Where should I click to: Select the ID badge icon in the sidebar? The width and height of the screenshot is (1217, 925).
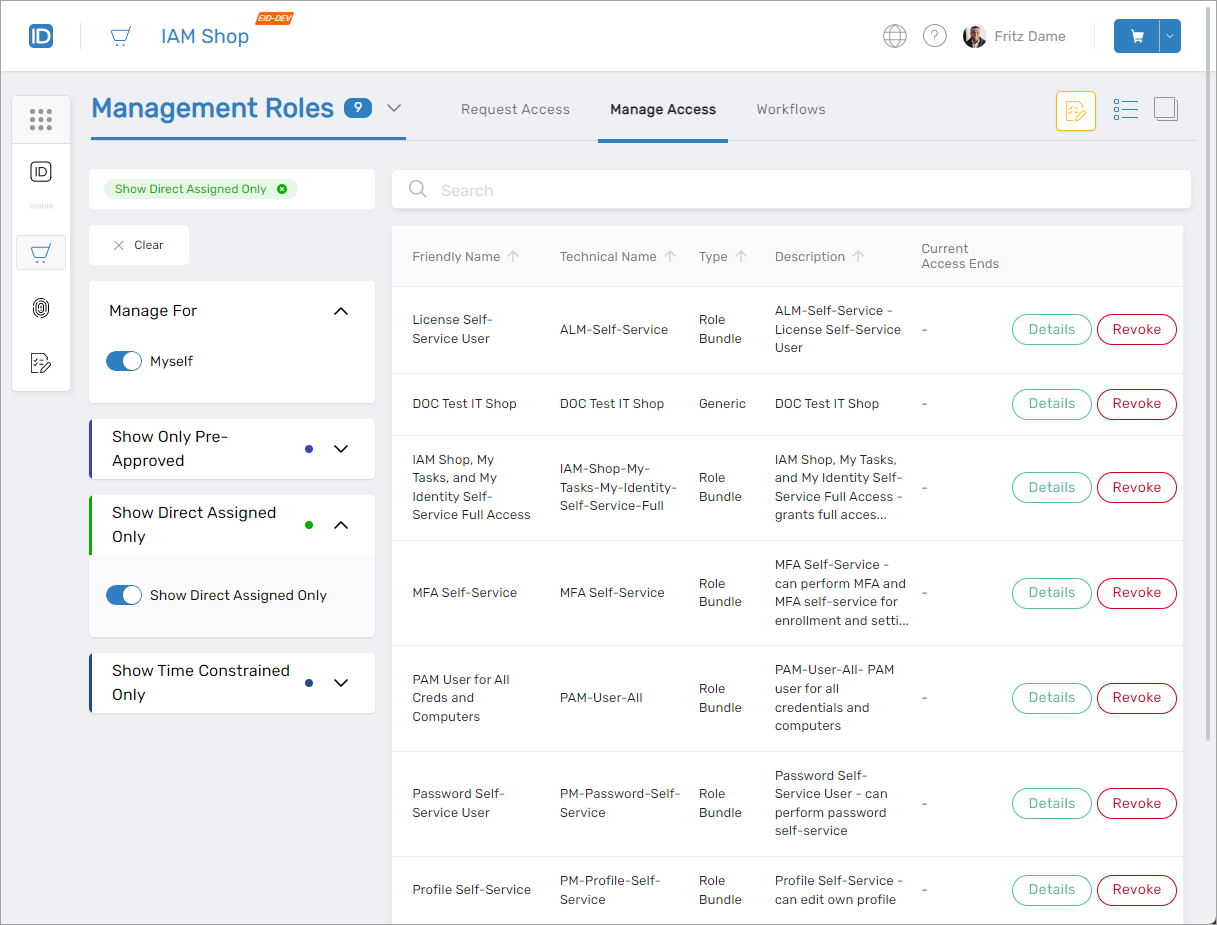tap(41, 172)
